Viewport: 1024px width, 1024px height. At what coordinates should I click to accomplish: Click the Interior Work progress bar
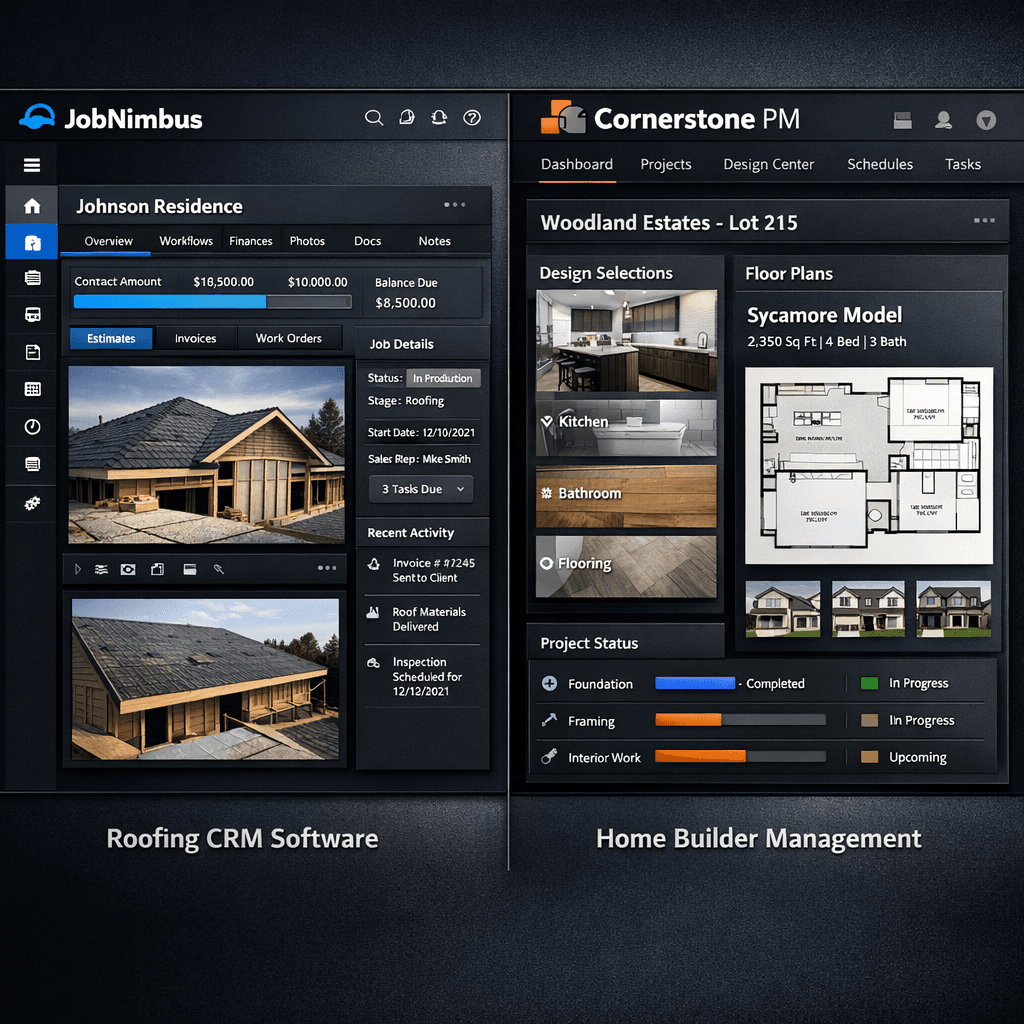coord(741,756)
